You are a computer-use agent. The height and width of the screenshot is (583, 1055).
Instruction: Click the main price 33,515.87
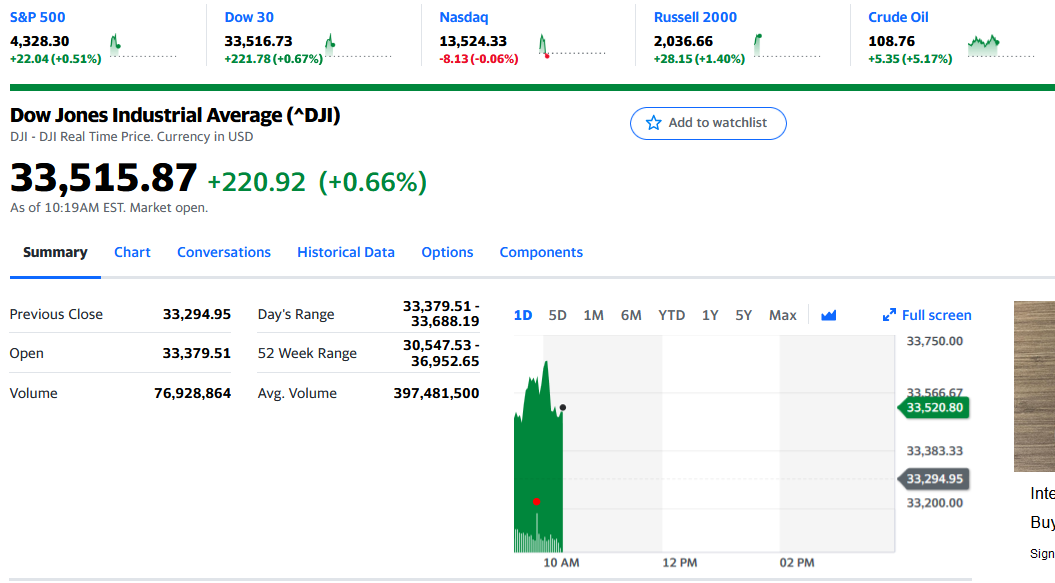point(104,178)
